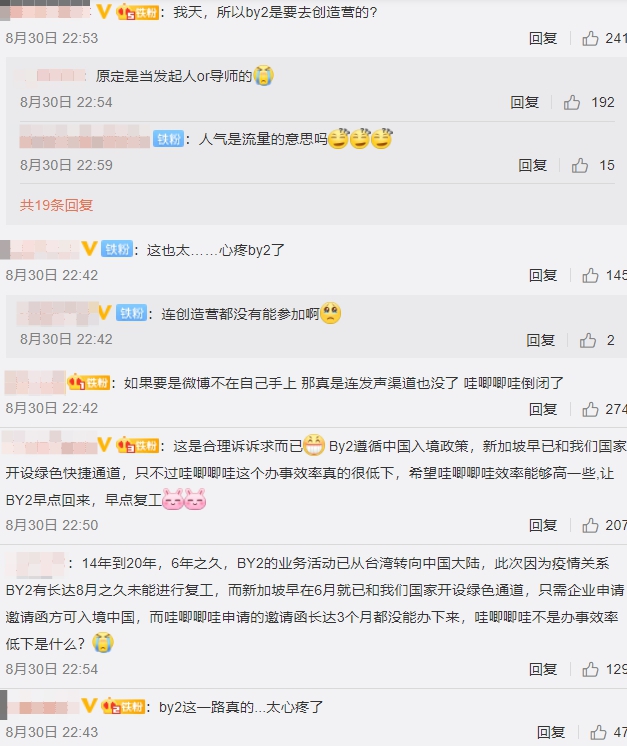The image size is (627, 746).
Task: Like the reply '人气是流量的意思吗'
Action: pos(579,166)
